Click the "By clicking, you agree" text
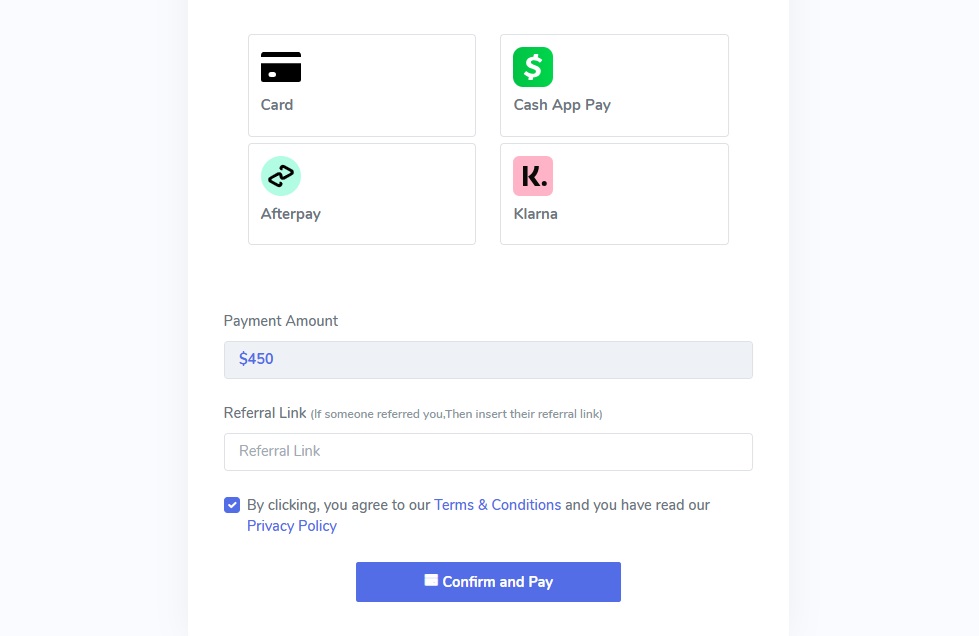Image resolution: width=979 pixels, height=636 pixels. tap(339, 505)
